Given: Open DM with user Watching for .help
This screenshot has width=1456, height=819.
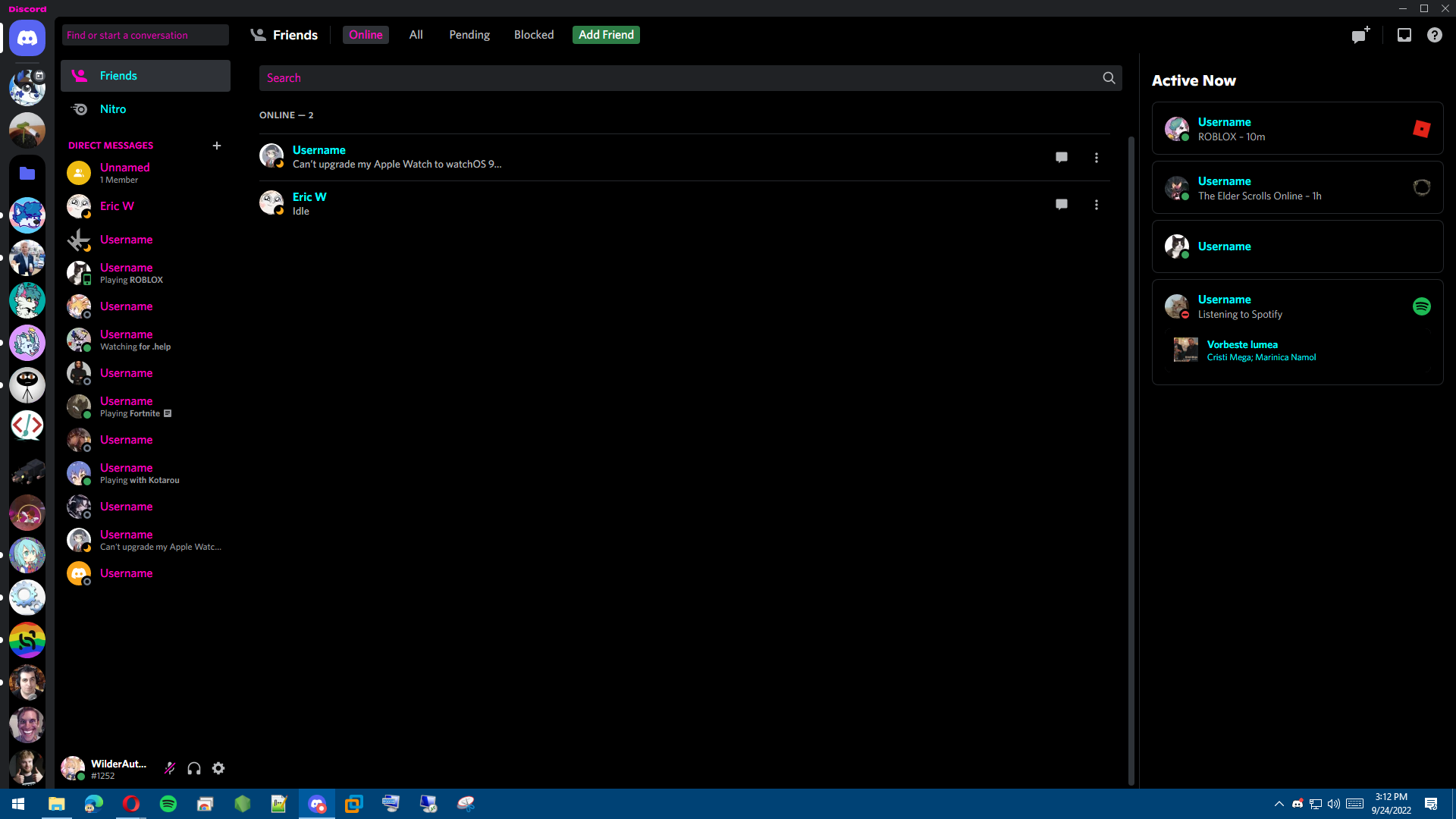Looking at the screenshot, I should tap(146, 340).
